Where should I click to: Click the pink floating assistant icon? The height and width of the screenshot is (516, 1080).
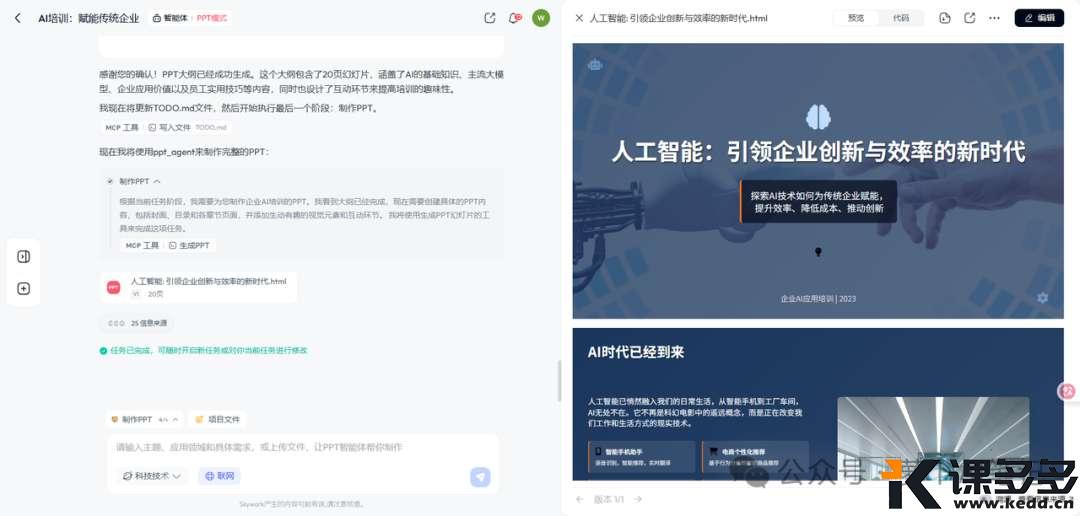tap(1068, 391)
